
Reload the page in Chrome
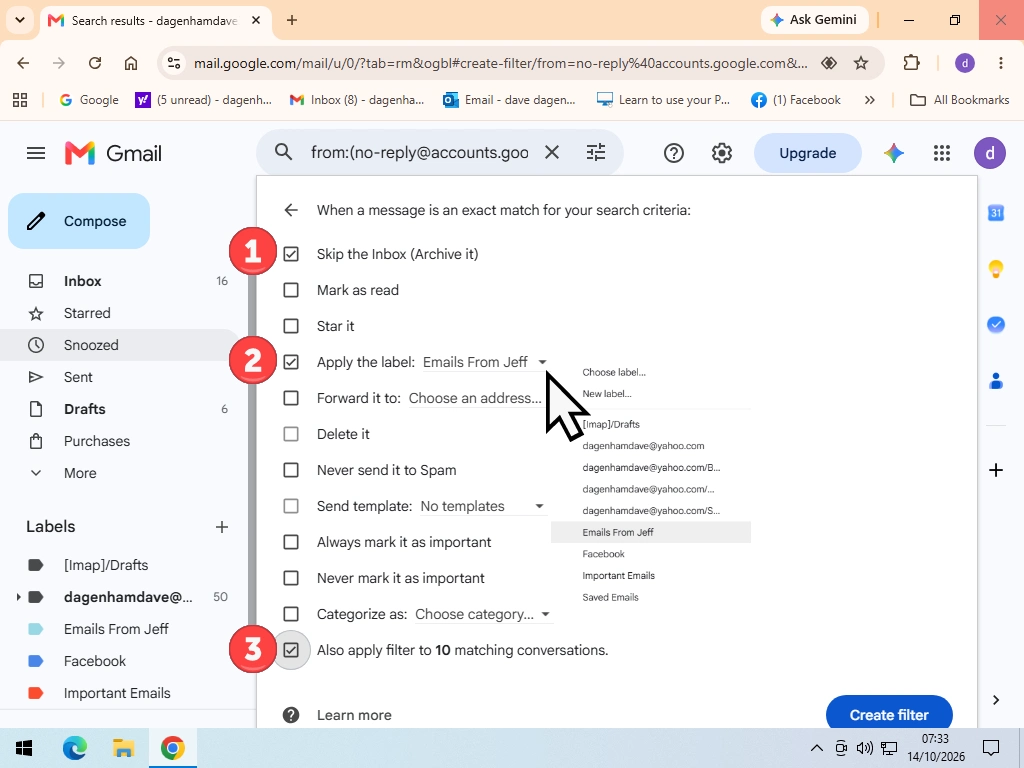point(95,63)
